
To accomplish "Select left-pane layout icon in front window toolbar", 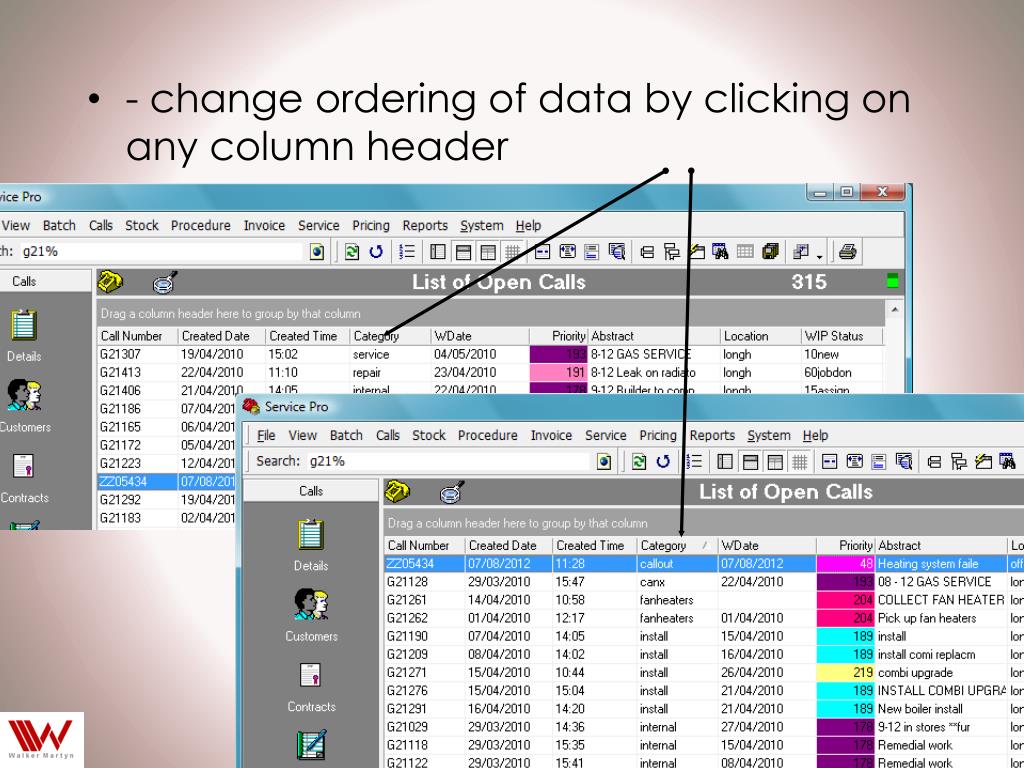I will pos(725,462).
